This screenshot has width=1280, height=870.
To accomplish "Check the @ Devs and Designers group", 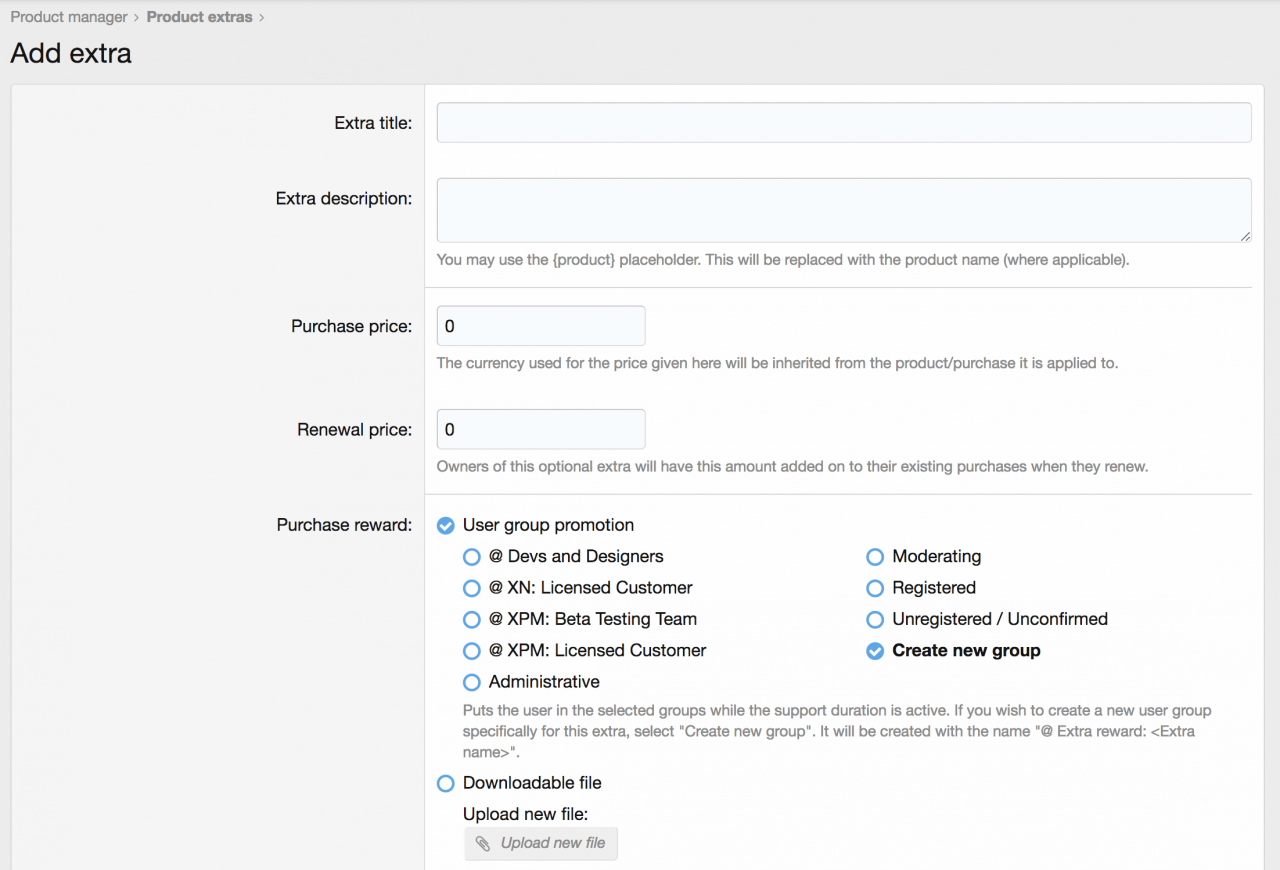I will tap(472, 557).
